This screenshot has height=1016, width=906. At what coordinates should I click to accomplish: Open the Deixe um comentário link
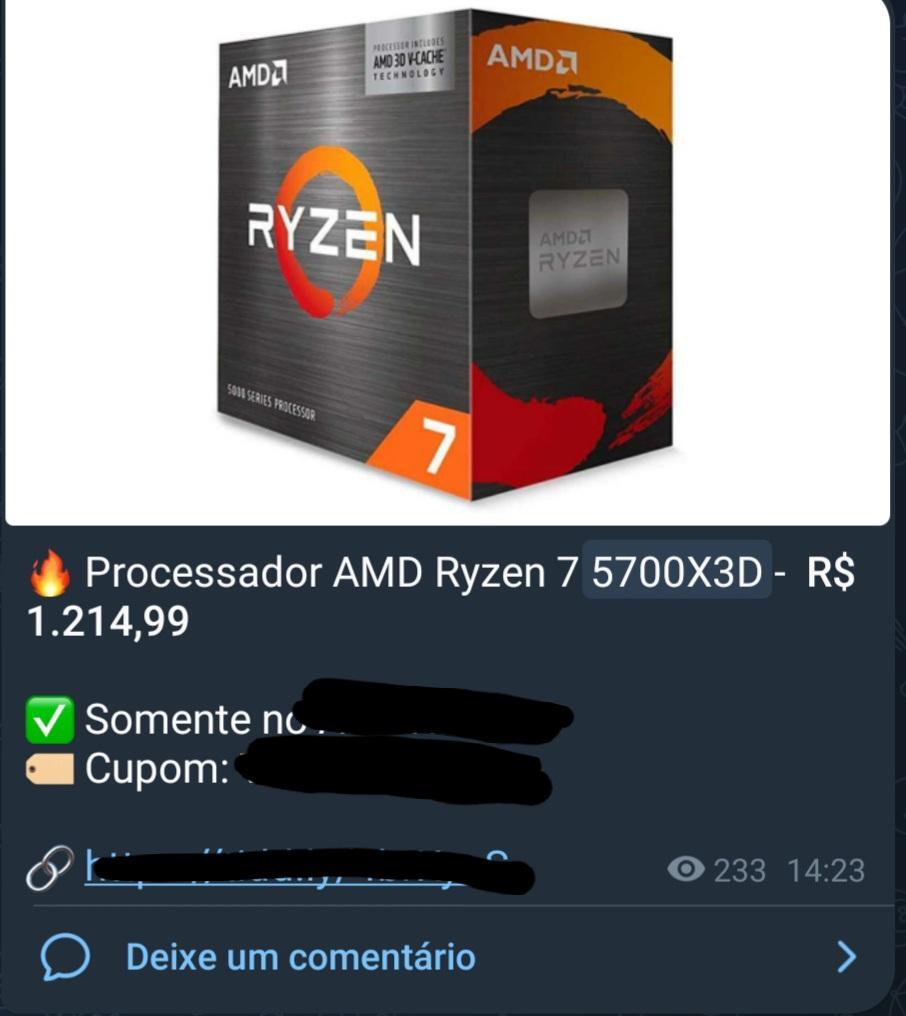301,957
